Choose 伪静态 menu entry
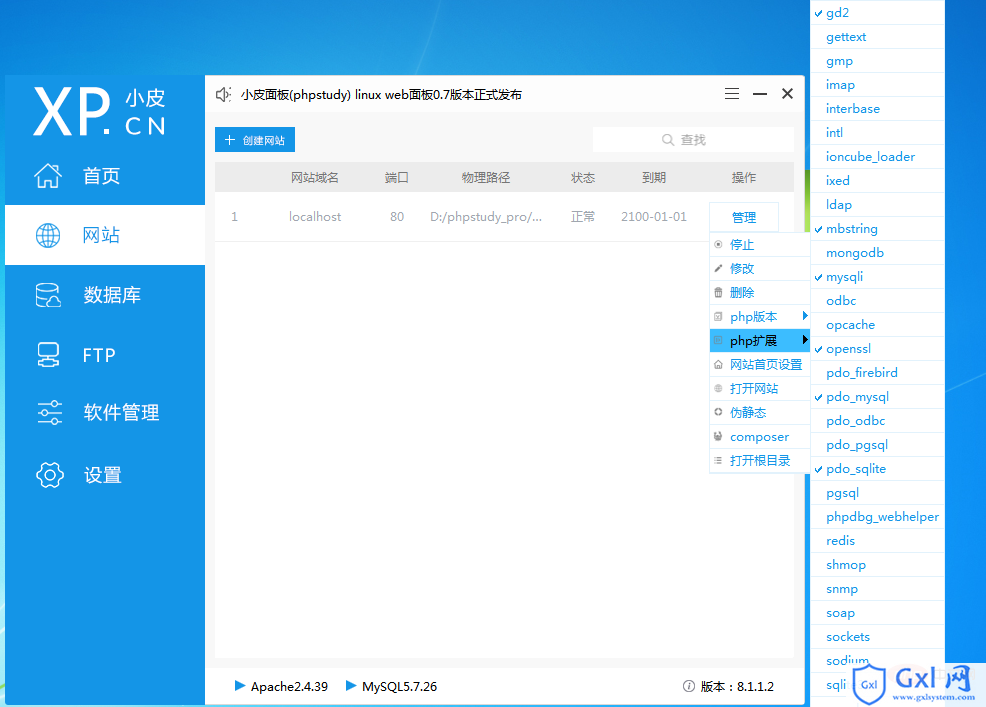This screenshot has width=986, height=707. [760, 413]
